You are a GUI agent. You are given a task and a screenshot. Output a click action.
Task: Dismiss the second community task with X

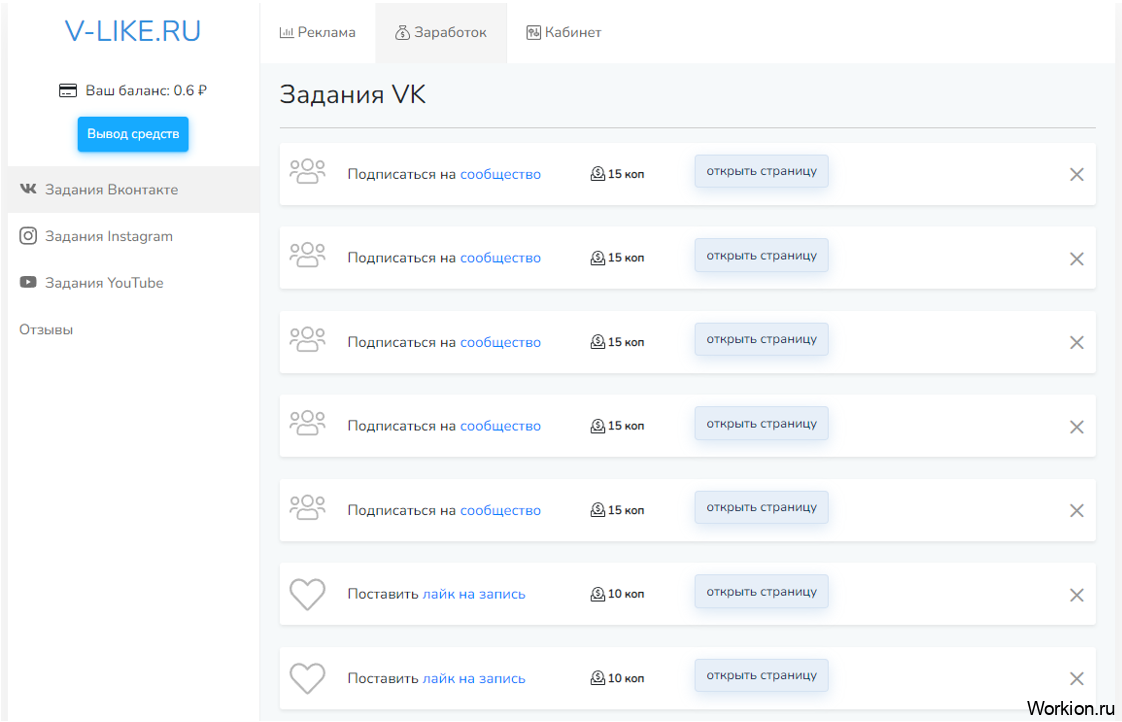1076,259
